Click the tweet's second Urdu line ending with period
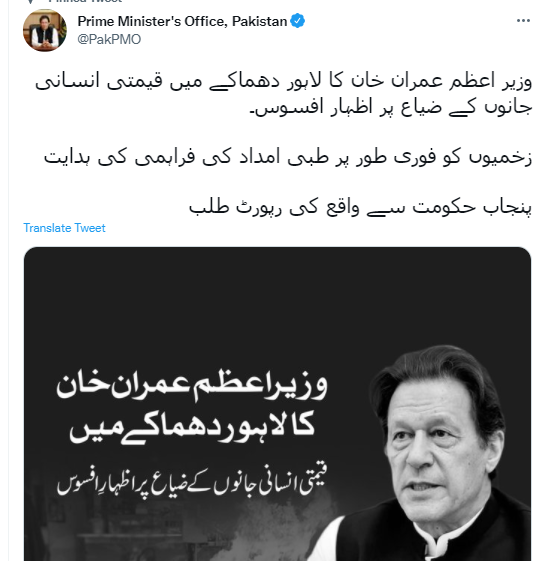543x561 pixels. coord(391,107)
